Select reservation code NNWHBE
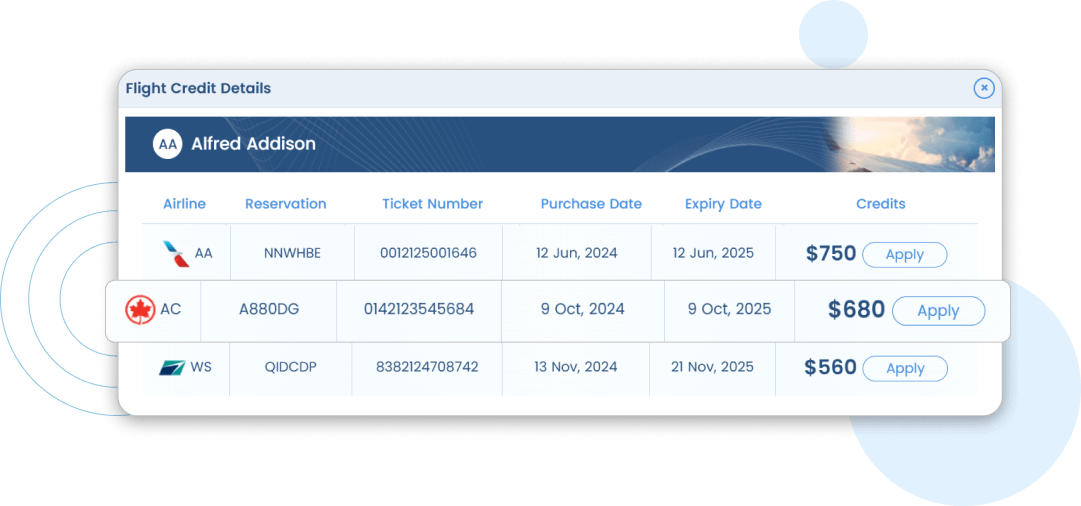The image size is (1081, 506). (292, 253)
